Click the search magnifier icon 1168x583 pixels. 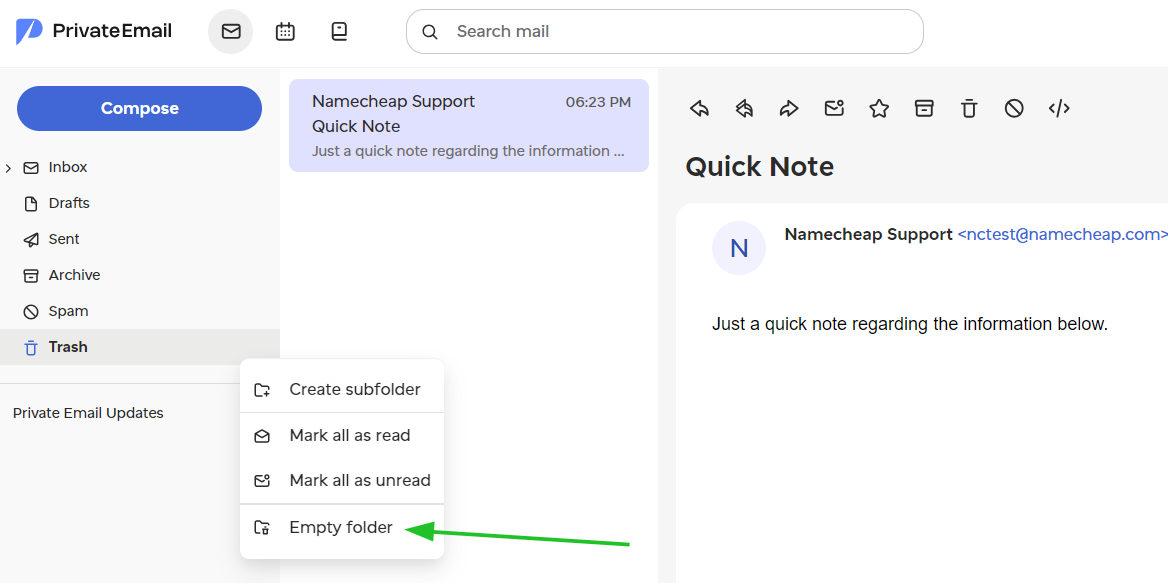430,32
